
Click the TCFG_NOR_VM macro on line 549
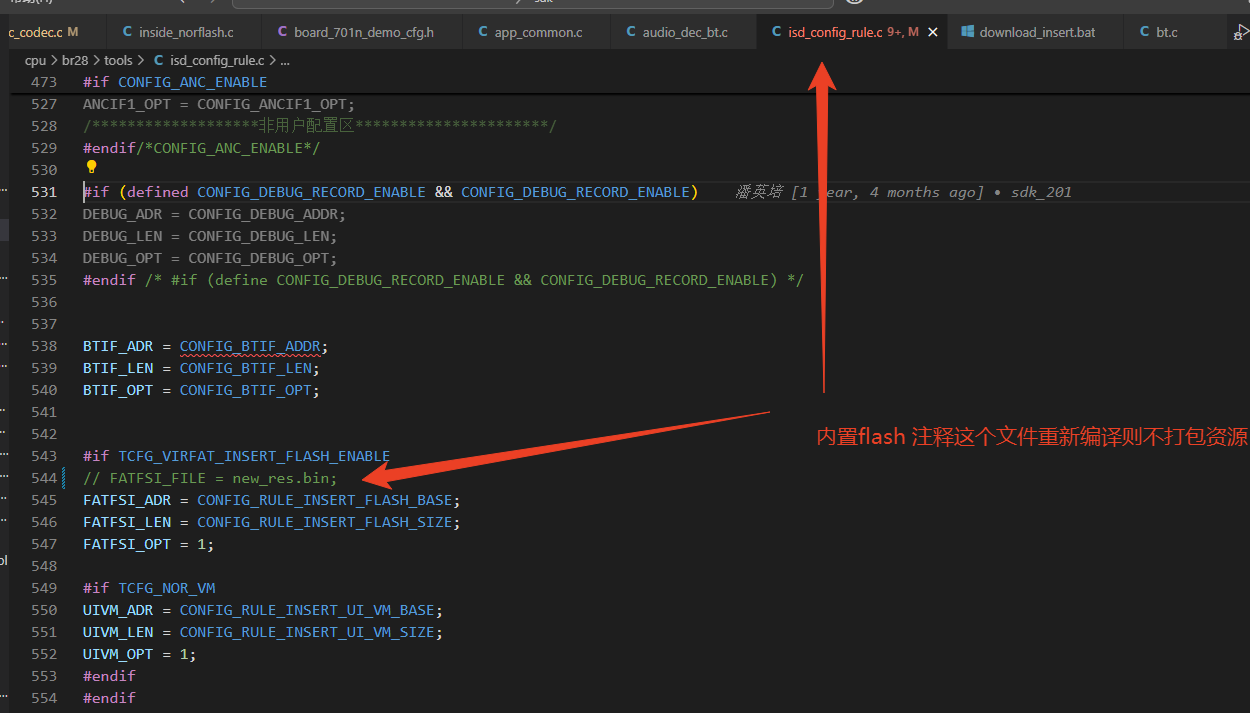pyautogui.click(x=166, y=588)
